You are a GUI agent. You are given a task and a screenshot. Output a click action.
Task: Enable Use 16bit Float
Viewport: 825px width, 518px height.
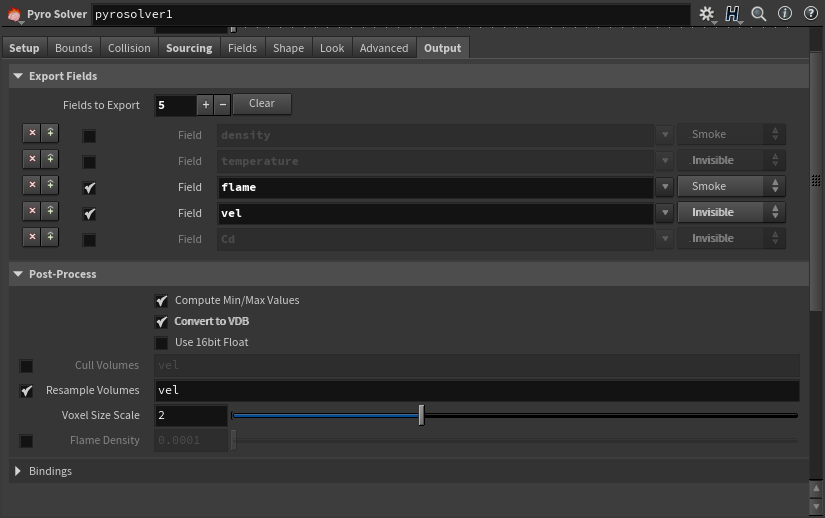pyautogui.click(x=162, y=343)
